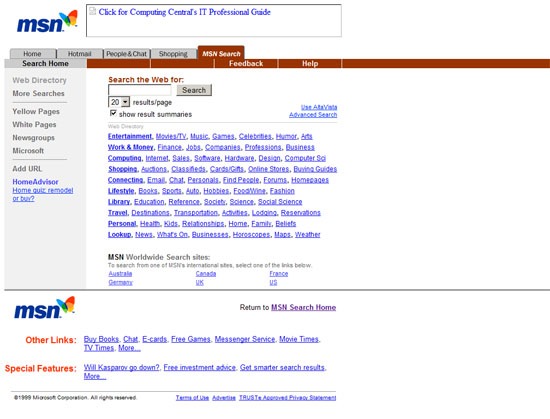
Task: Go to Yellow Pages in sidebar
Action: click(x=36, y=111)
